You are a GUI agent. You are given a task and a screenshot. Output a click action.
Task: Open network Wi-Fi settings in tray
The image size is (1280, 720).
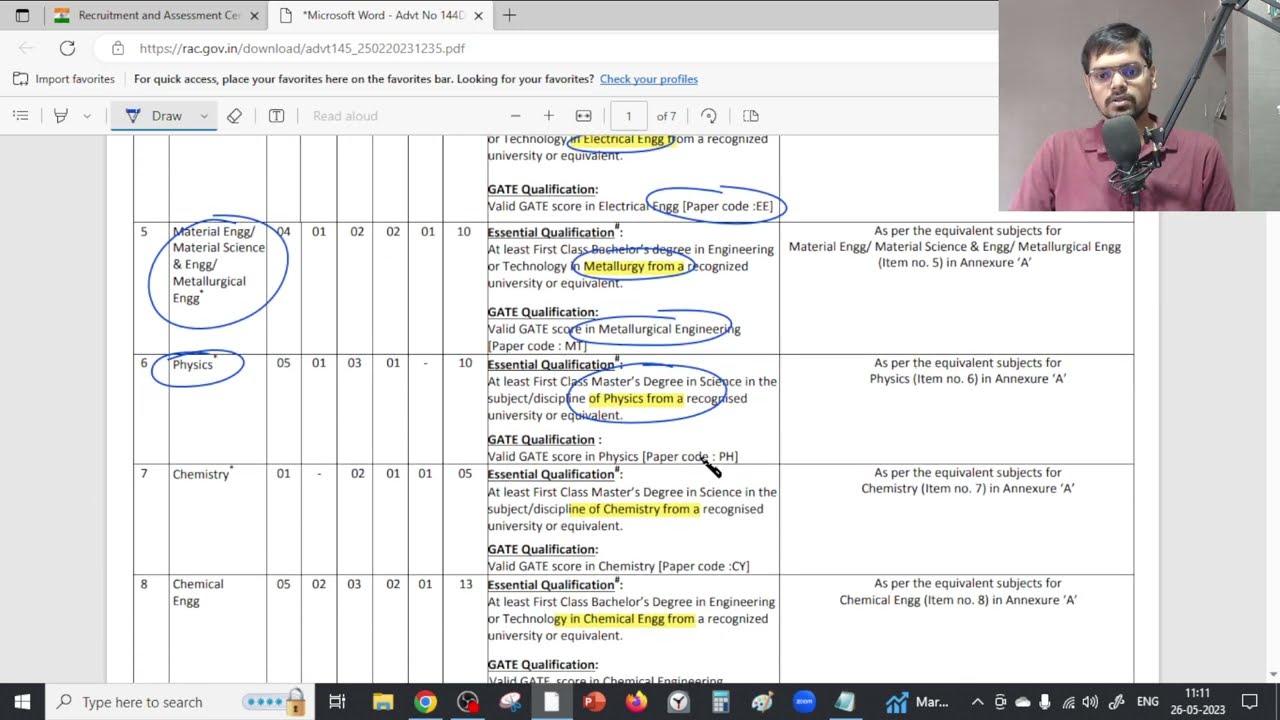pyautogui.click(x=1068, y=701)
